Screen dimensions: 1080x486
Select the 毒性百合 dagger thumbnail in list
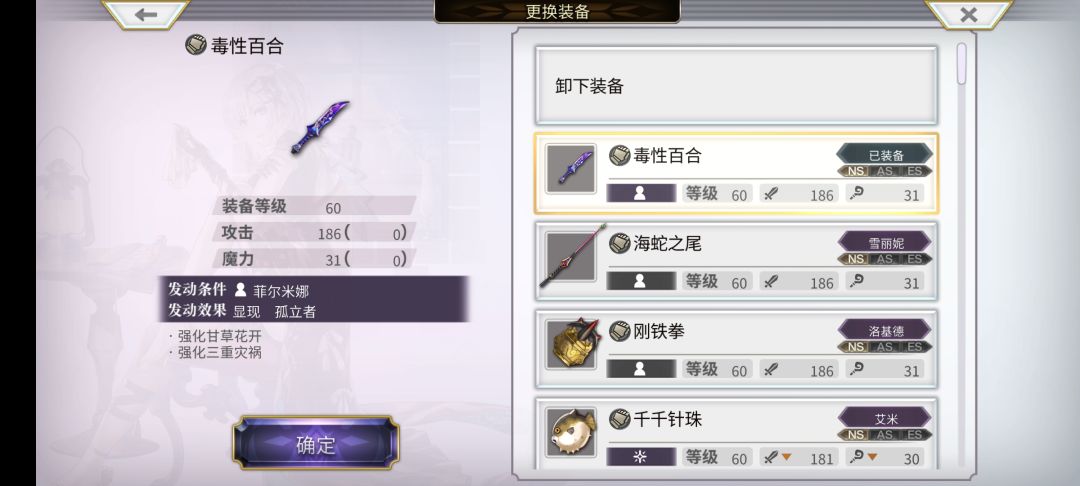tap(571, 168)
